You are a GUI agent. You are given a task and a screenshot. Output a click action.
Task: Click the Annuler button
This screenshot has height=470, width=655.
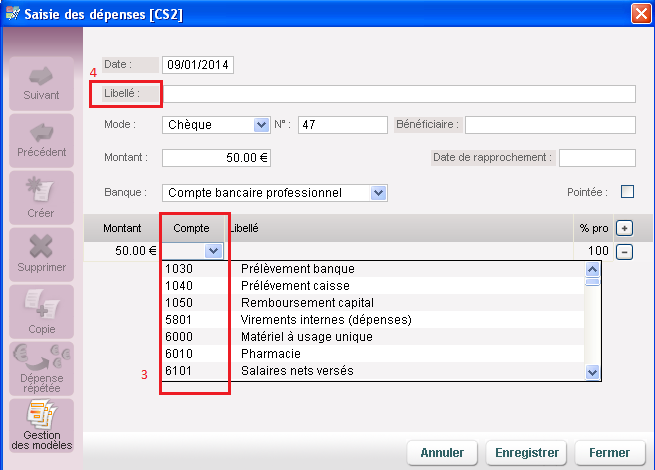[x=442, y=452]
